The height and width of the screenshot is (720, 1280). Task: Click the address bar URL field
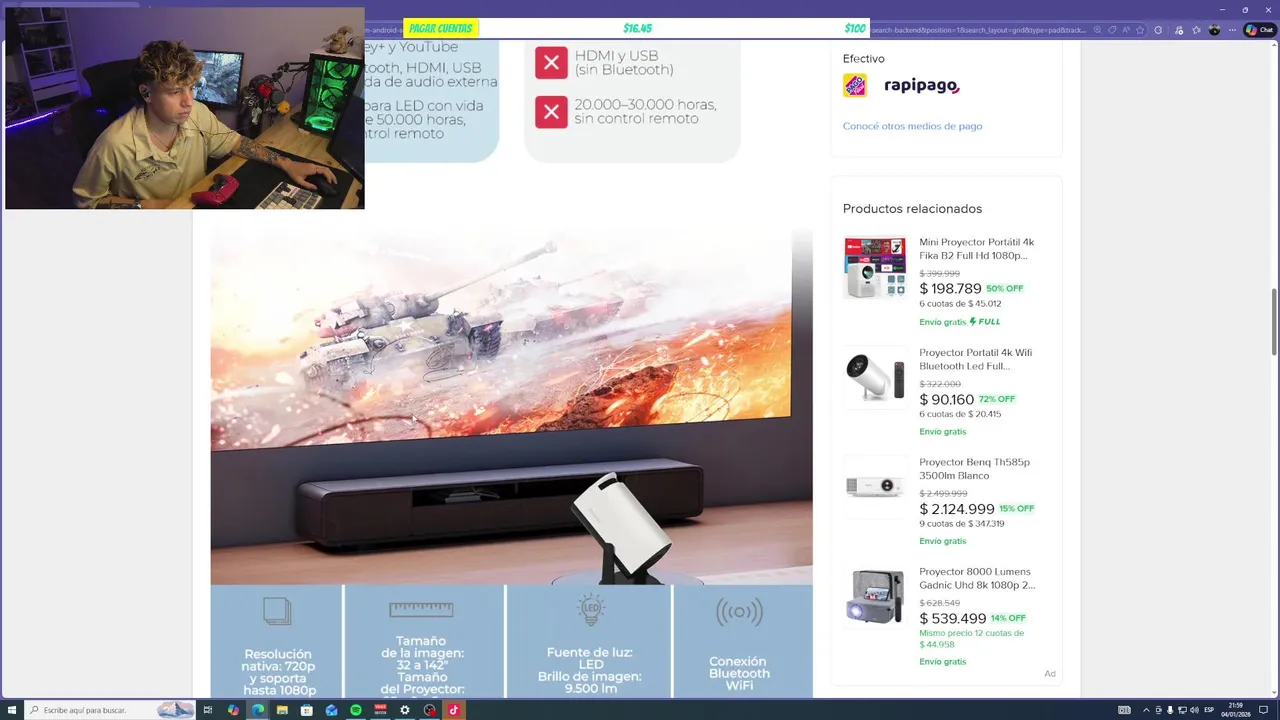978,30
